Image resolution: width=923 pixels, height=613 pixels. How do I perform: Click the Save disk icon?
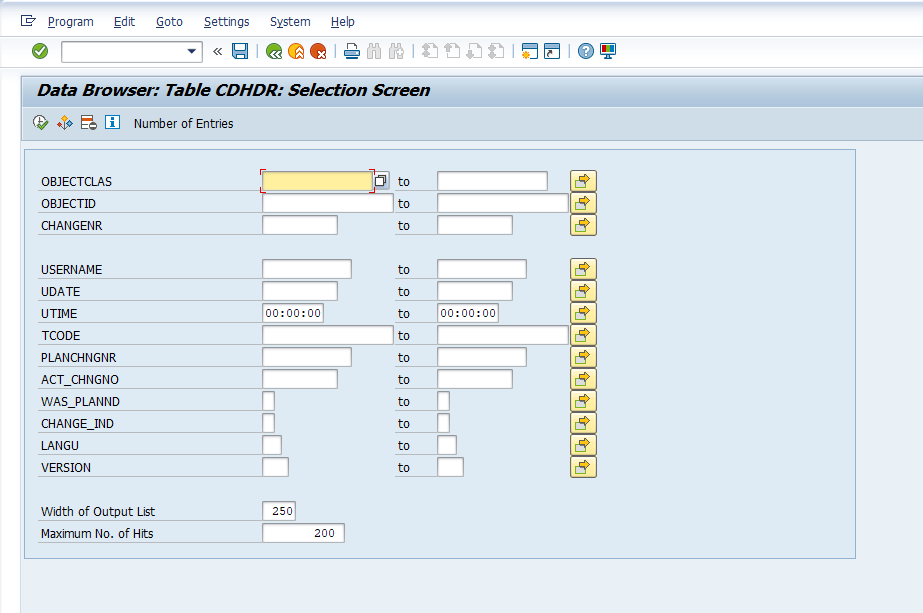tap(240, 51)
